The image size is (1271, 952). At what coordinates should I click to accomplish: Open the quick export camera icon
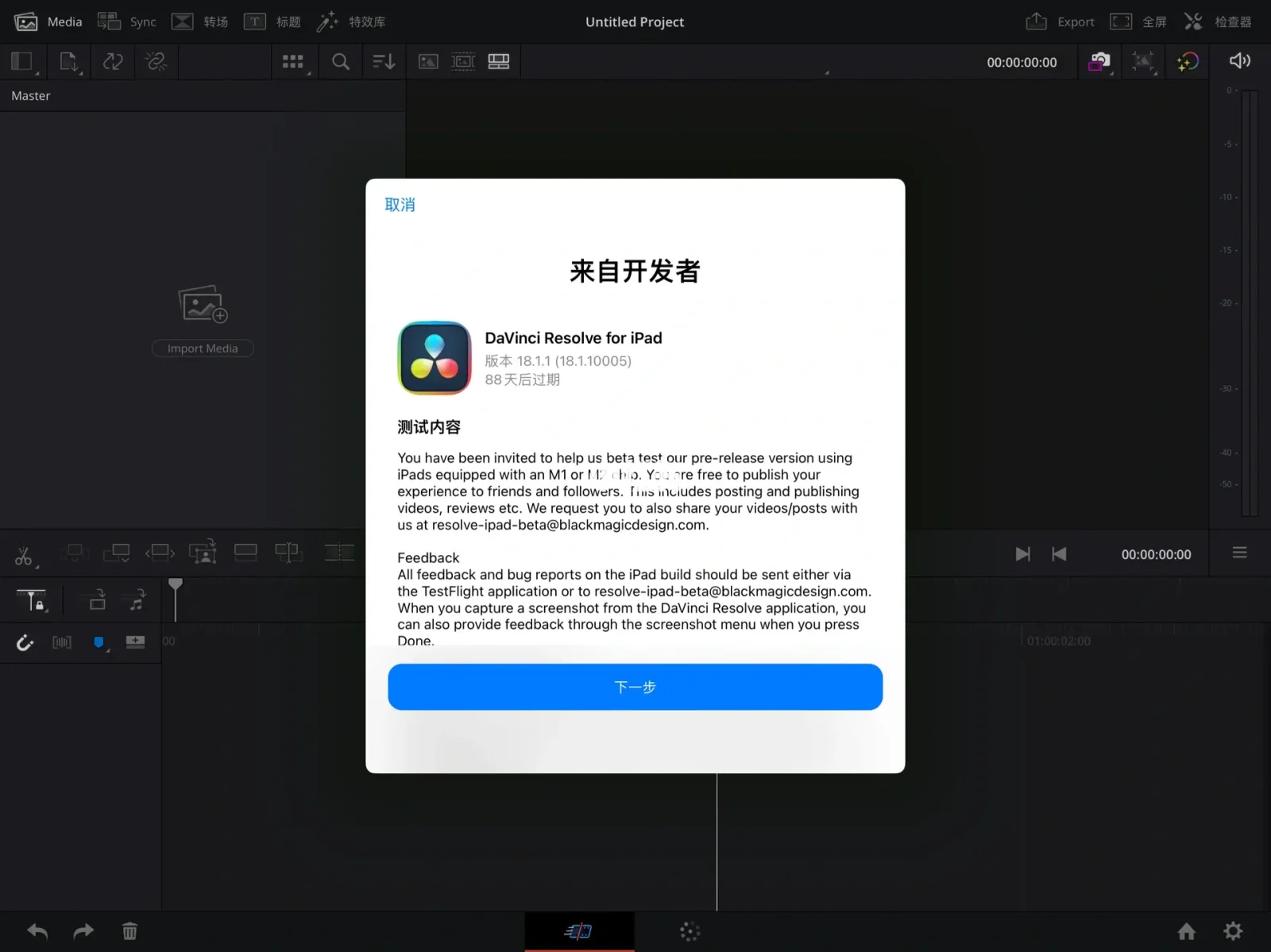[1099, 61]
